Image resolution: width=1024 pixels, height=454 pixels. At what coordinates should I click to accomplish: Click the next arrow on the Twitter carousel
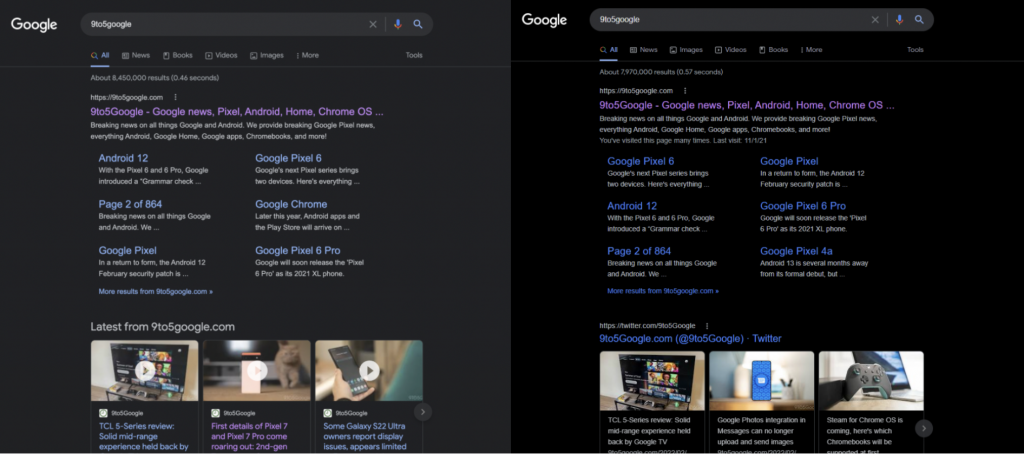click(923, 428)
